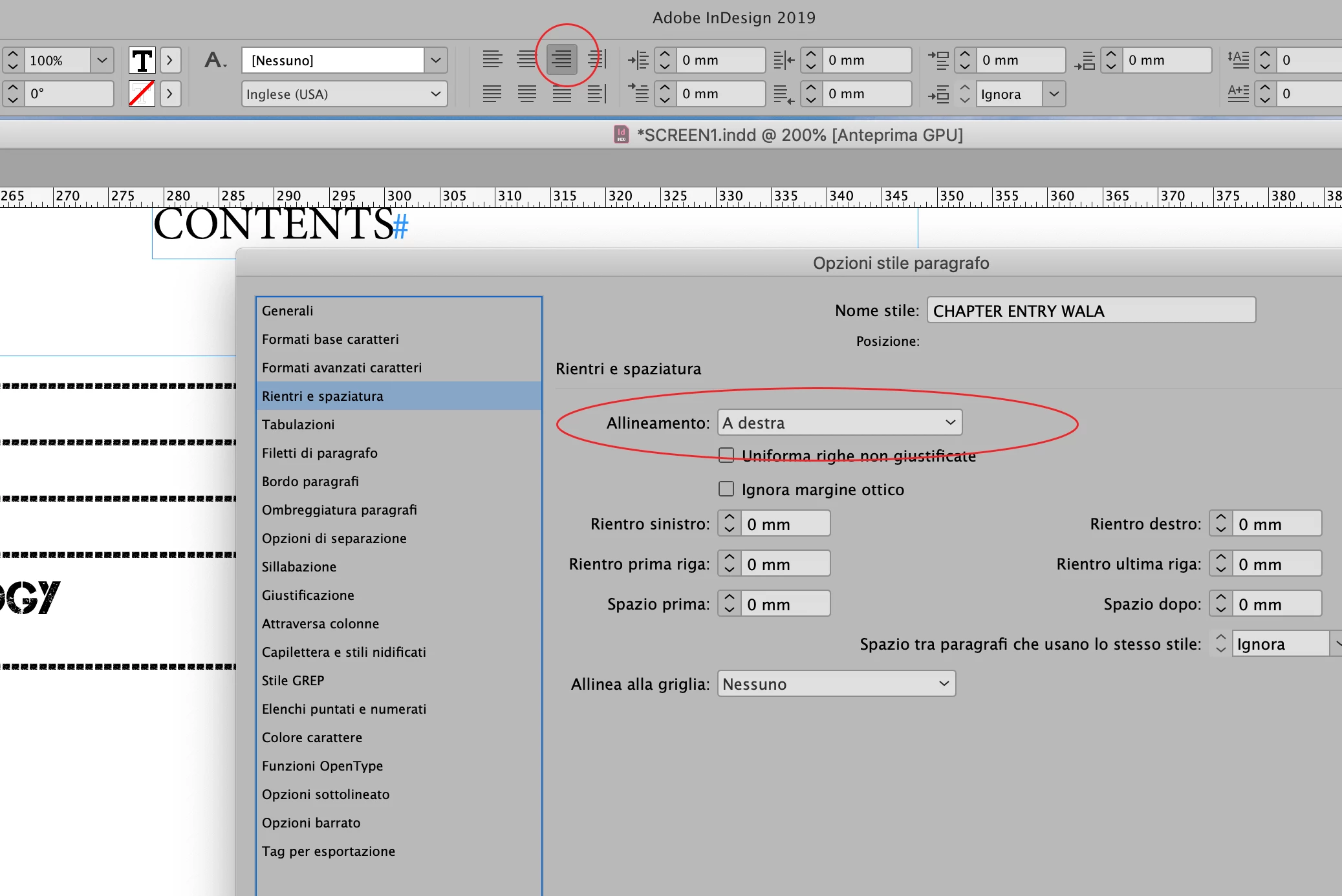The width and height of the screenshot is (1342, 896).
Task: Open the Allineamento dropdown set to A destra
Action: pyautogui.click(x=839, y=423)
